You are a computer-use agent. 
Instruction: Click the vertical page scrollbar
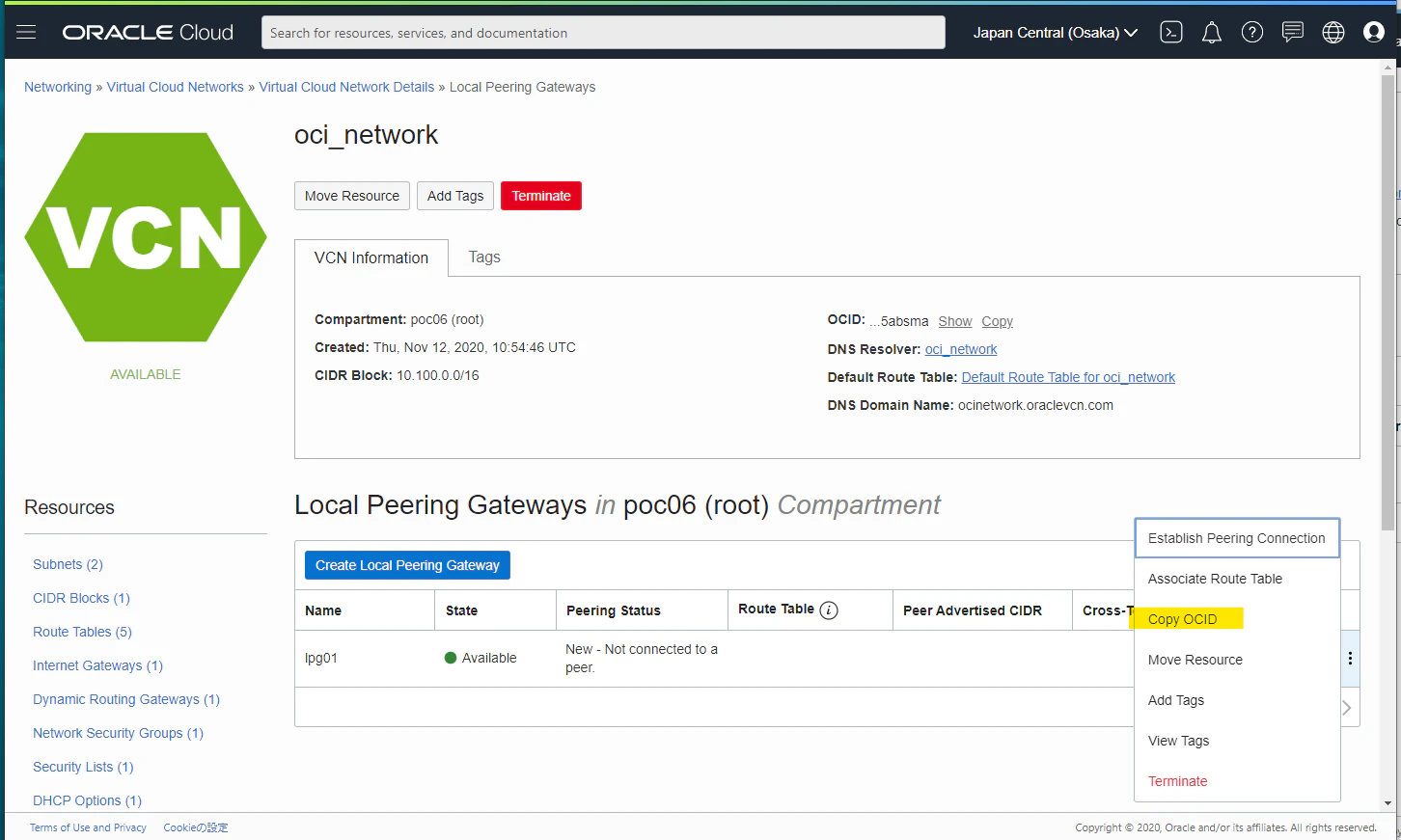1387,302
